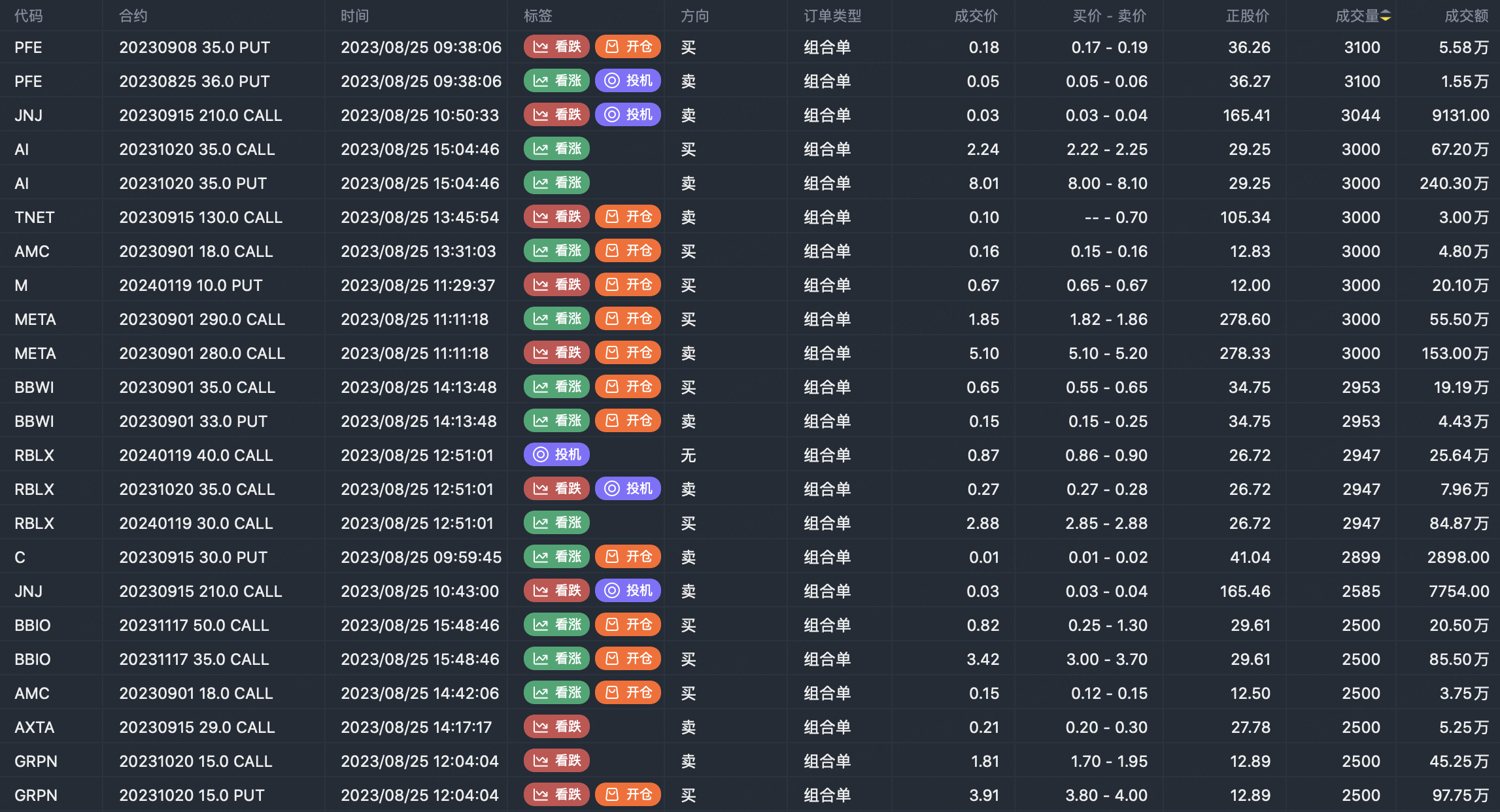Click the 标签 column header
This screenshot has height=812, width=1500.
(x=537, y=16)
